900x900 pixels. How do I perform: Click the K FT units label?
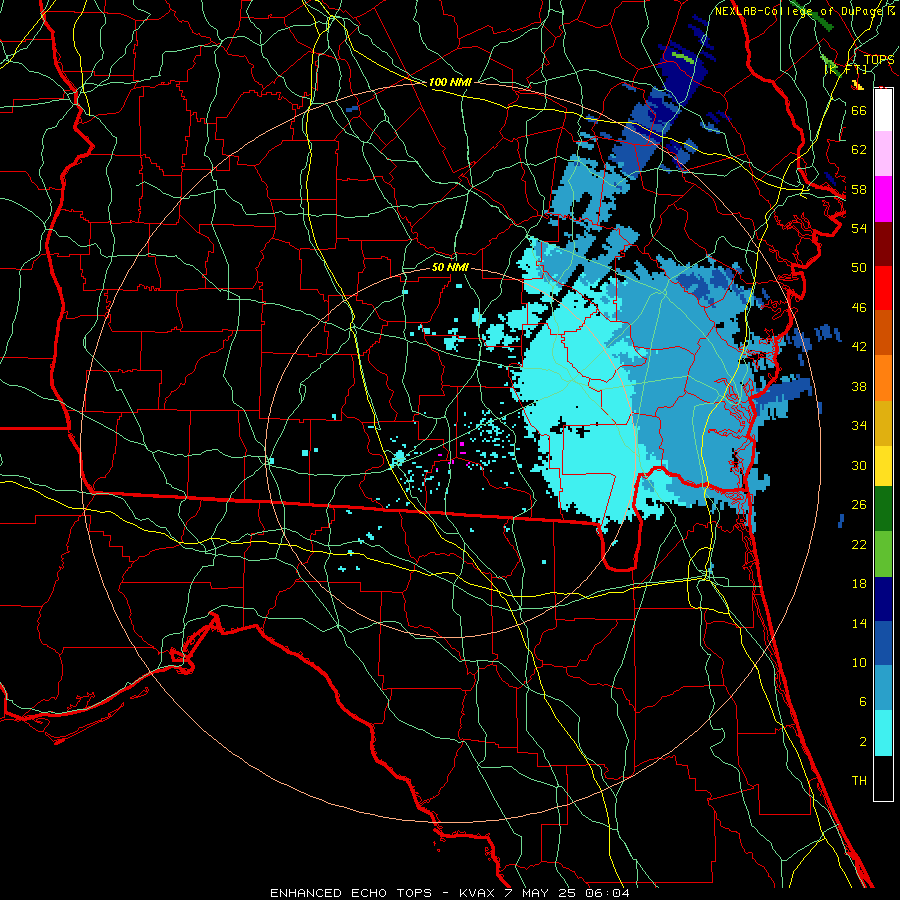tap(845, 69)
